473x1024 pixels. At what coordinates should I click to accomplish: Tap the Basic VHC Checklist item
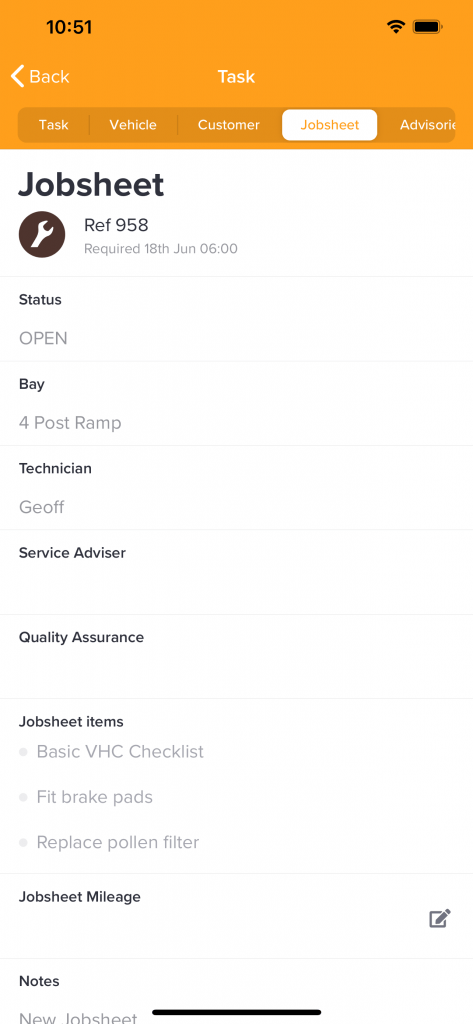click(x=120, y=752)
